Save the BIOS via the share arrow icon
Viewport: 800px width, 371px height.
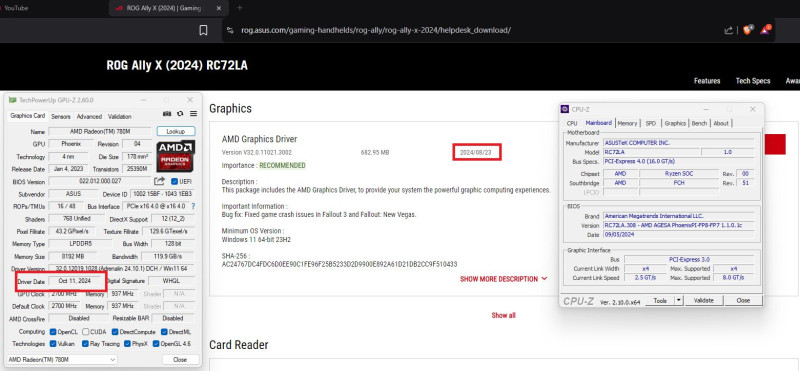(160, 181)
